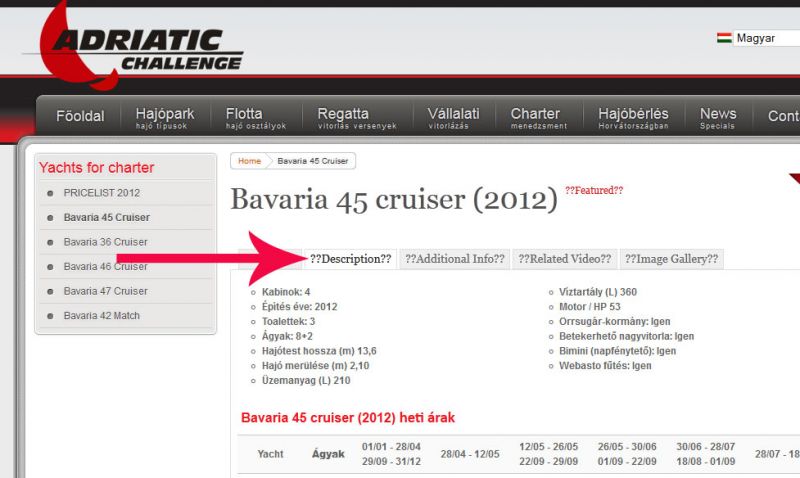
Task: Open the Regatta menu item
Action: click(357, 118)
